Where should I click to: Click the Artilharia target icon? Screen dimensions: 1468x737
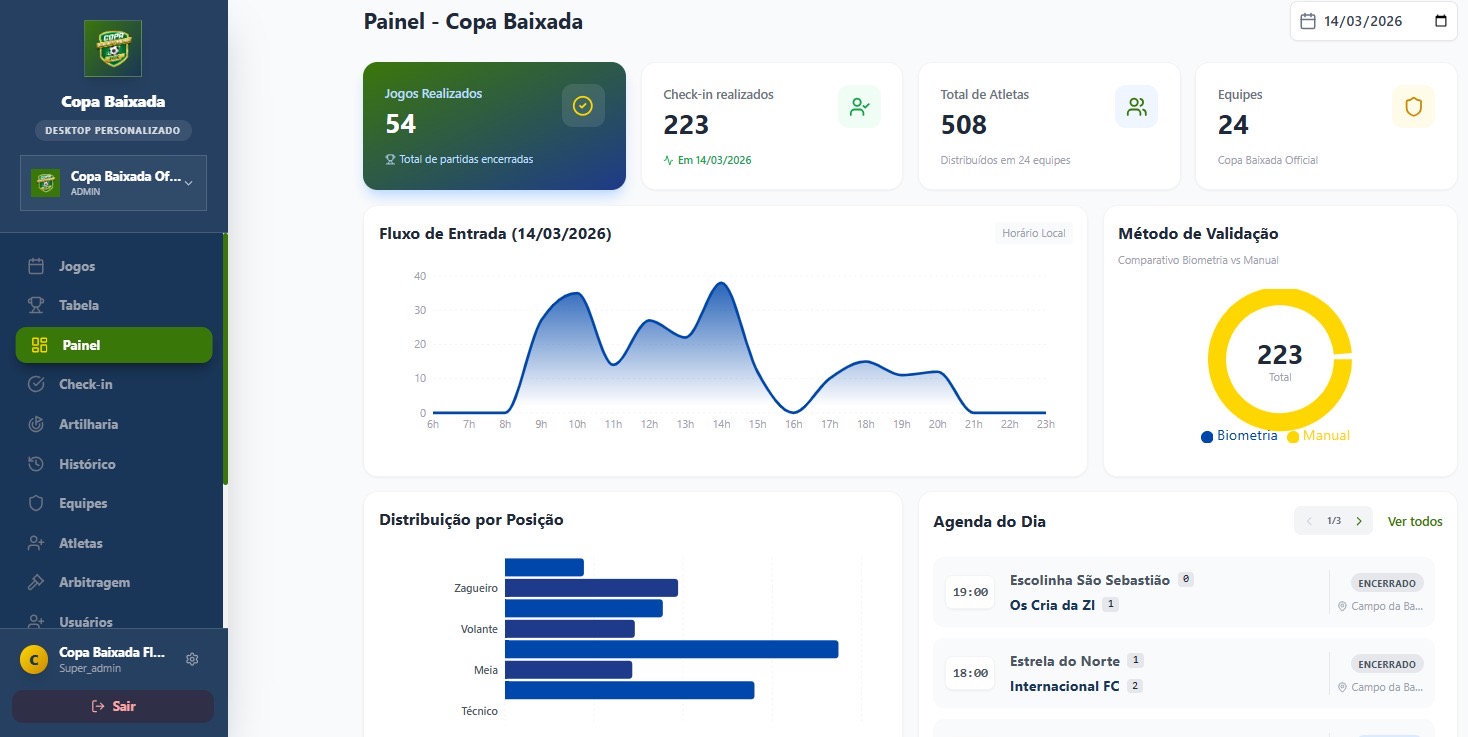pos(36,424)
